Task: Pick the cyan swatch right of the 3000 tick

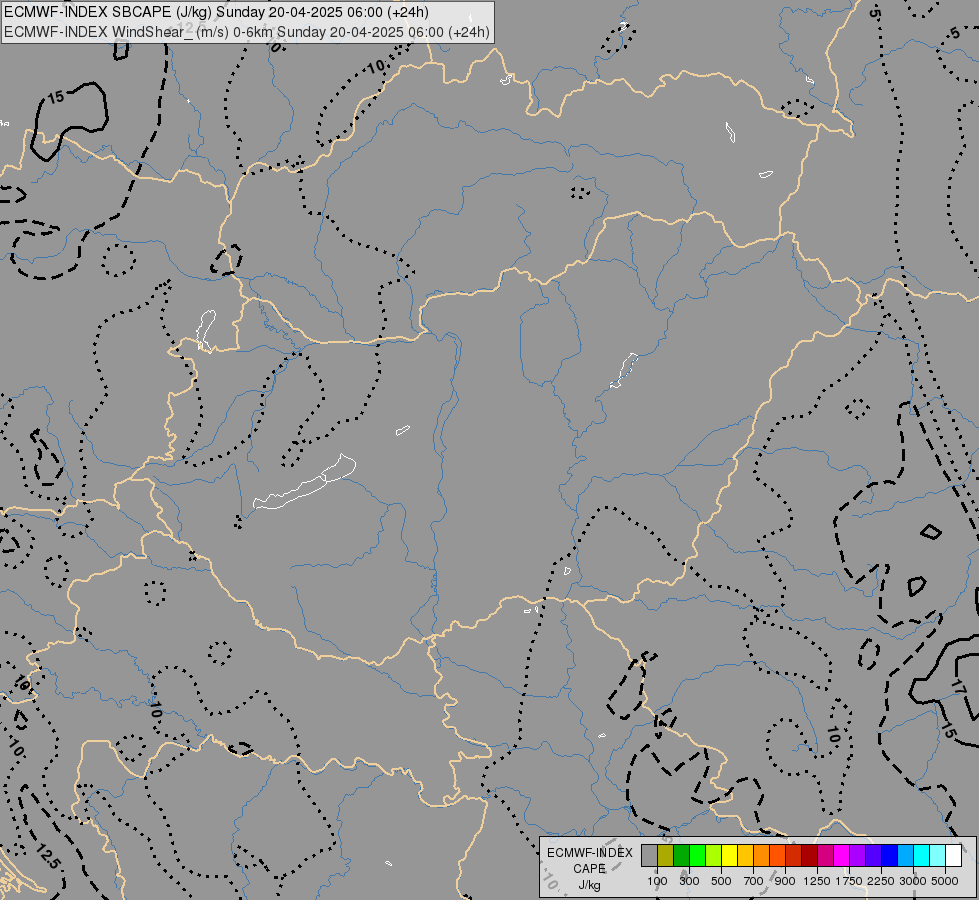Action: point(922,855)
